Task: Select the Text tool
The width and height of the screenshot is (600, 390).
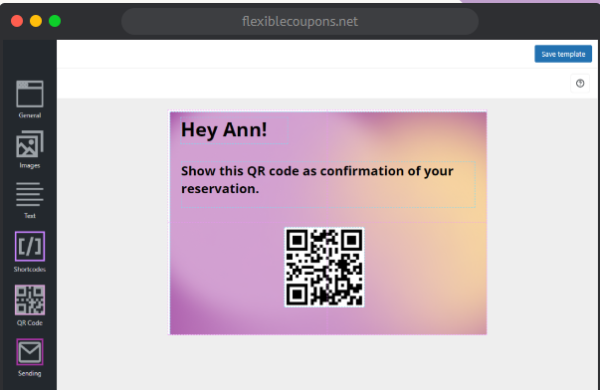Action: (x=29, y=200)
